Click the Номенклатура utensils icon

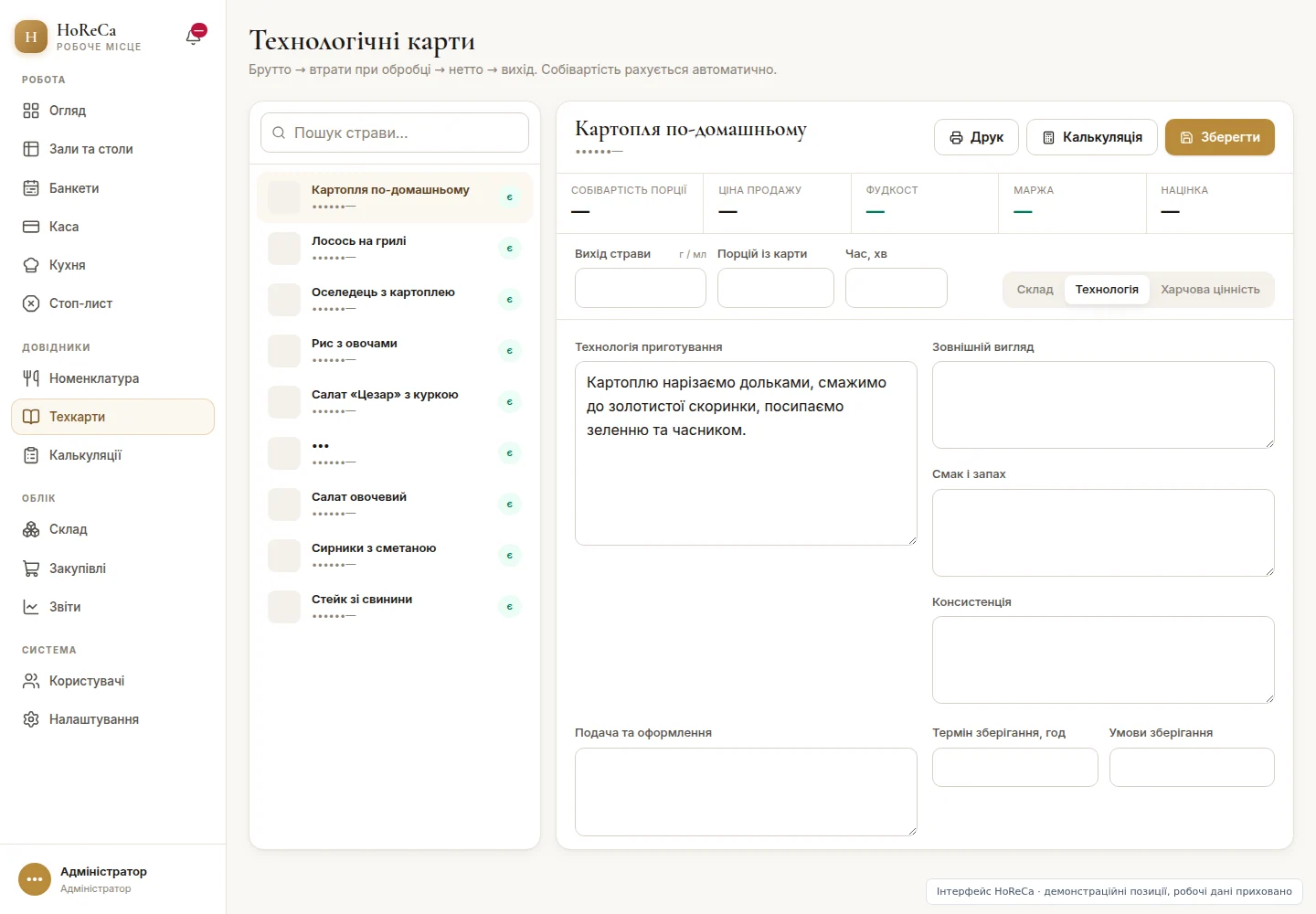click(31, 378)
